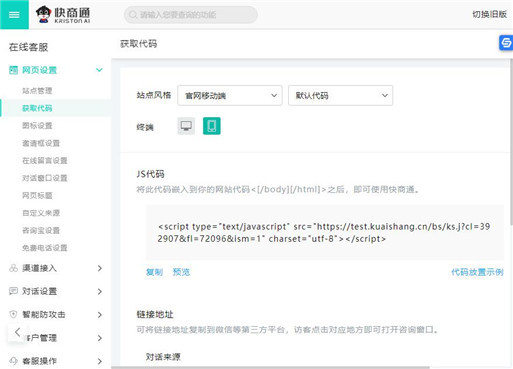Open the 官网移动端 site style dropdown

230,96
